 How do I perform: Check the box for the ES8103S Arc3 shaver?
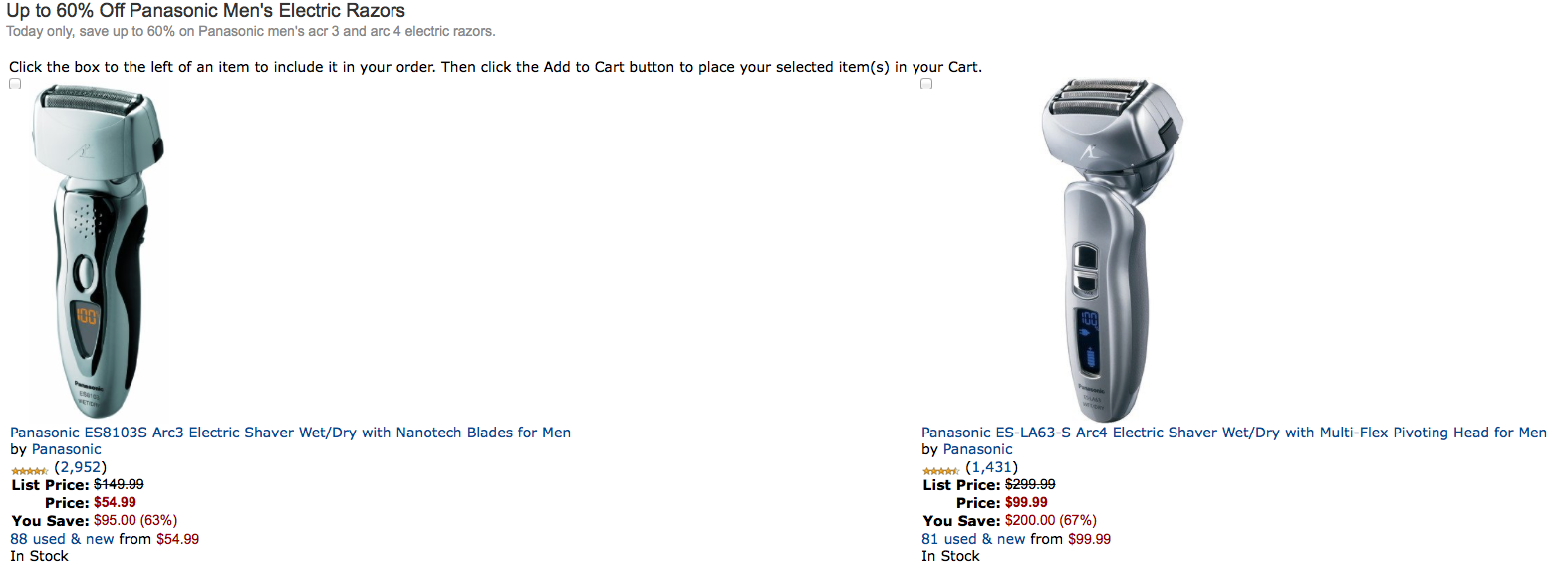tap(15, 84)
